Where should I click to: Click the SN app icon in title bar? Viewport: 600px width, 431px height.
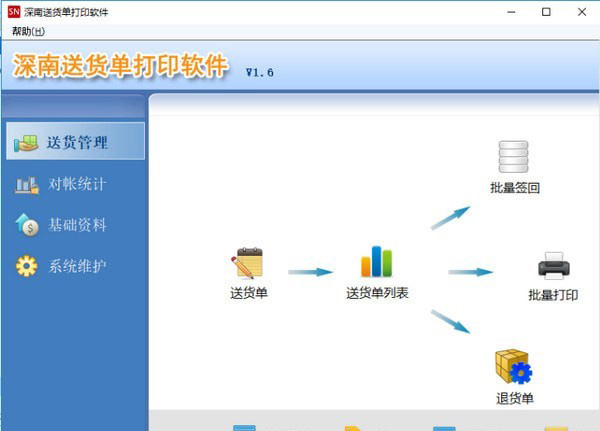coord(14,12)
